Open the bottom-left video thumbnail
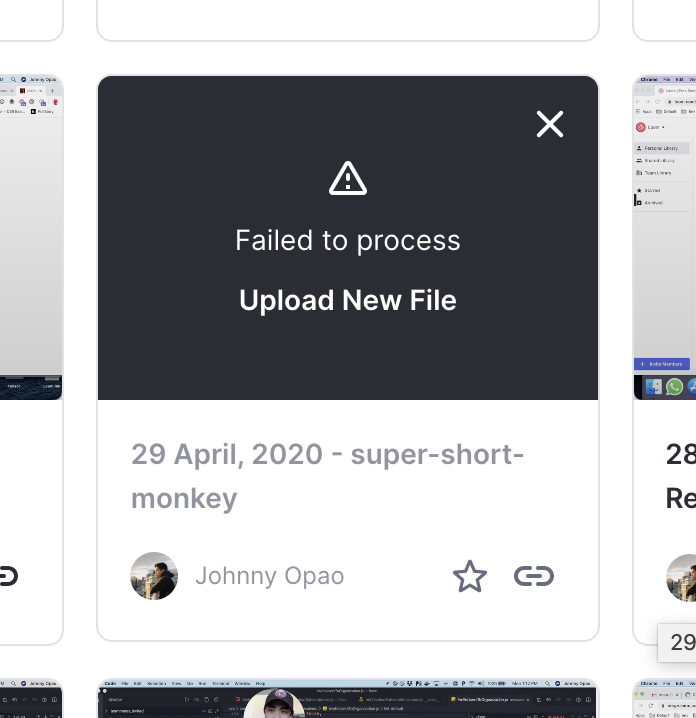This screenshot has width=696, height=718. tap(31, 699)
